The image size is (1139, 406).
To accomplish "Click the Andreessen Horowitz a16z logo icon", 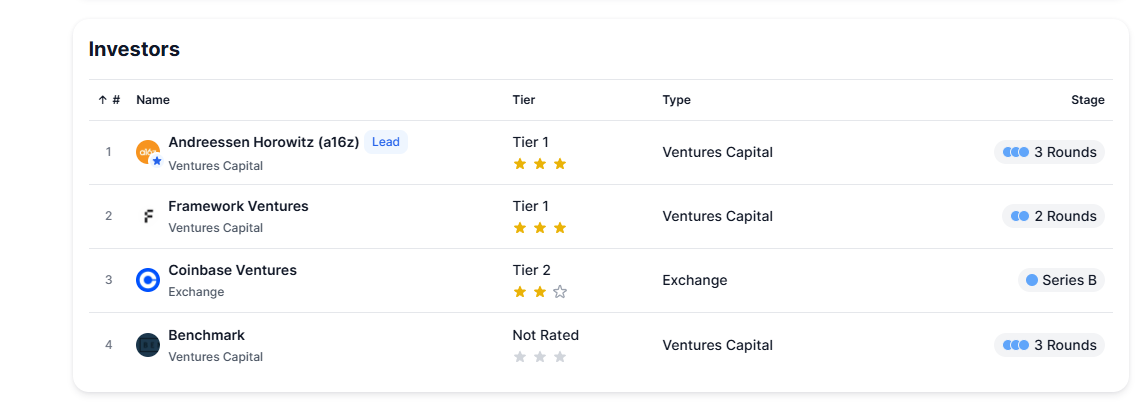I will [148, 152].
